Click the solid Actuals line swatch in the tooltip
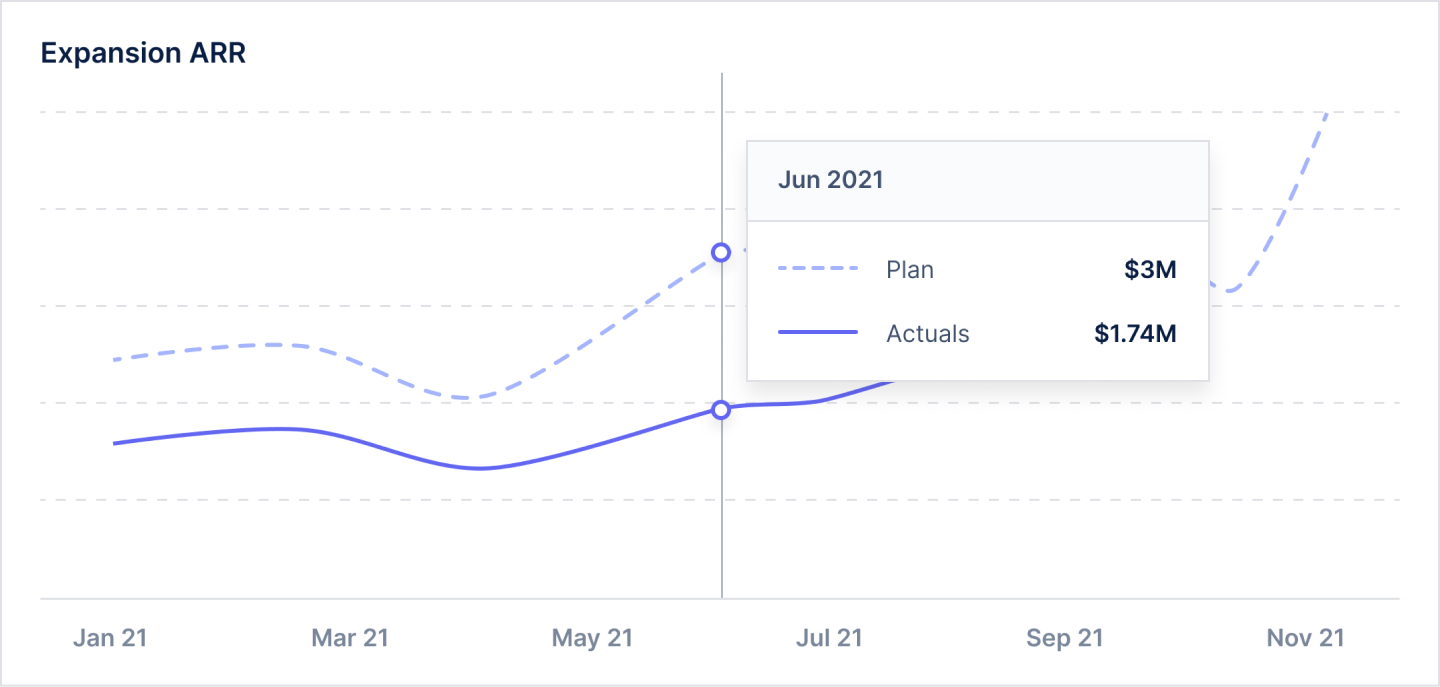Screen dimensions: 1440x687 817,333
